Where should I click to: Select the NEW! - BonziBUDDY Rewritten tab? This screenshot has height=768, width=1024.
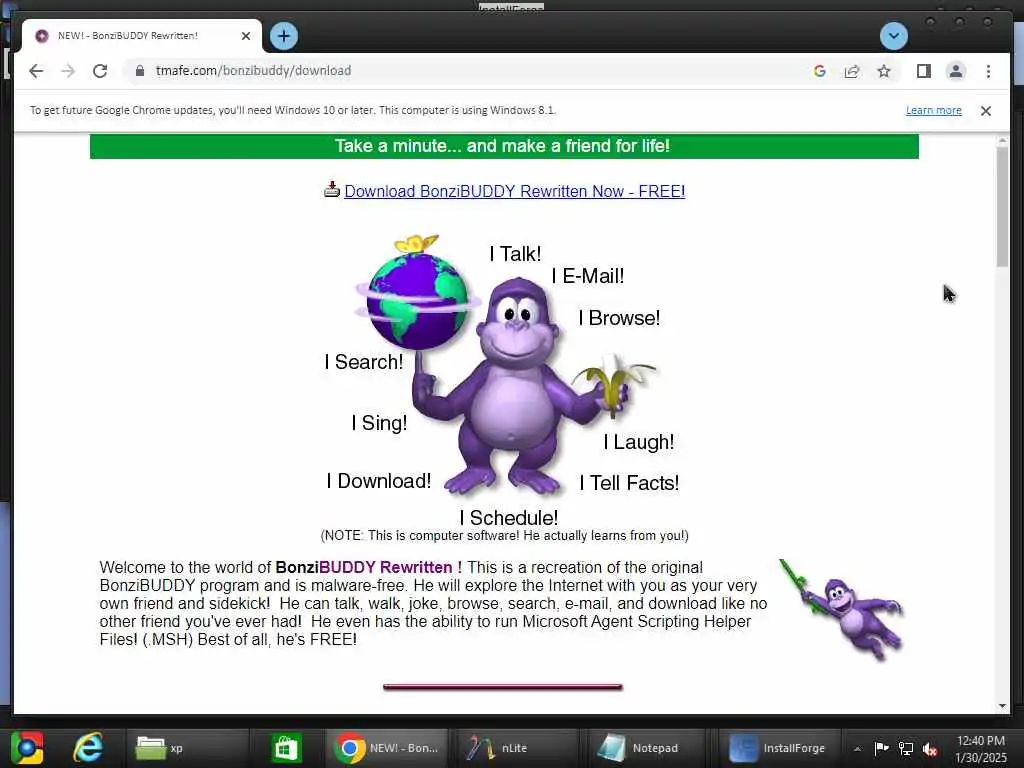pos(142,36)
